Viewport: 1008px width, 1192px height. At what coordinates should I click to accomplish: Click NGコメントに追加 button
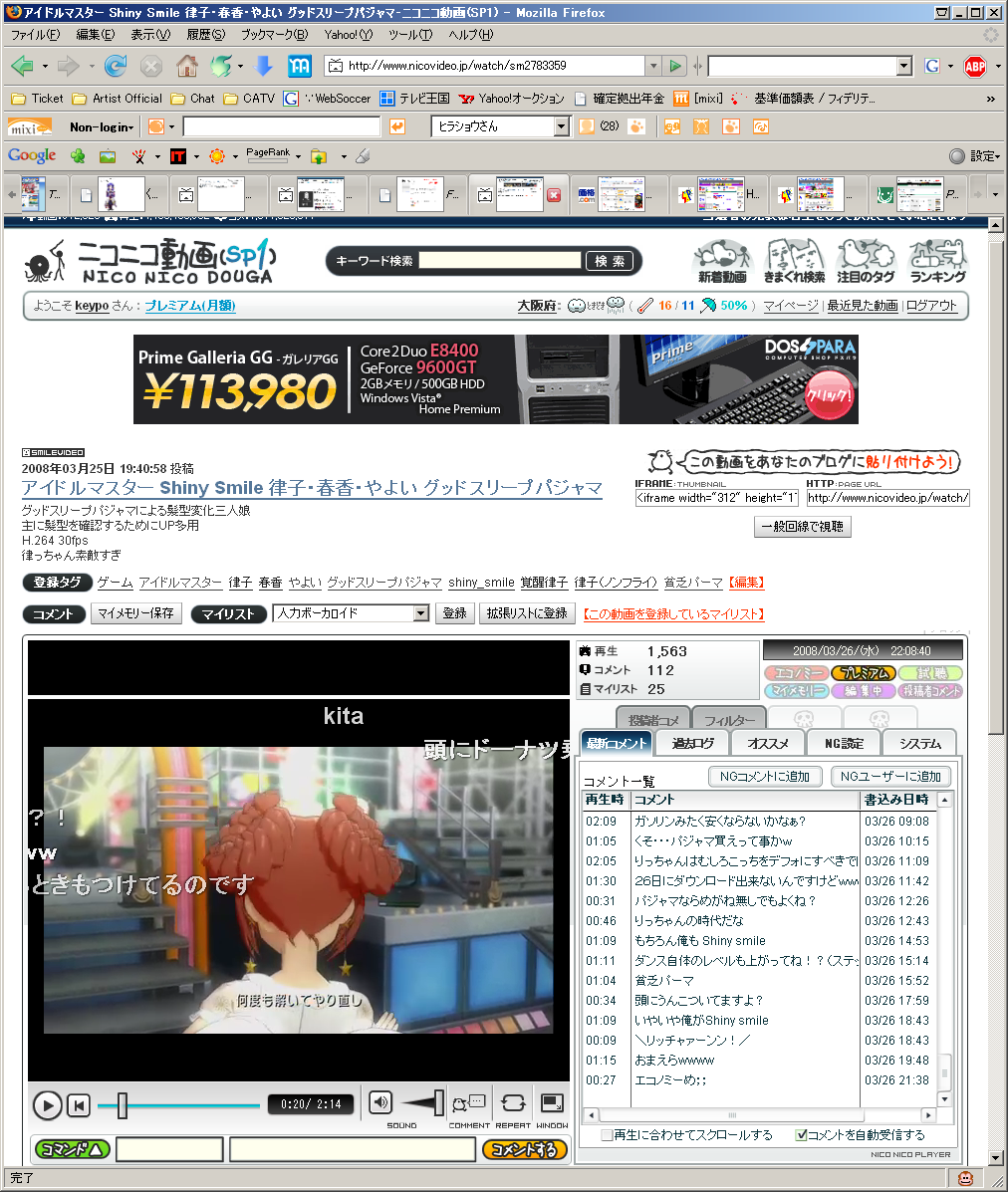(x=765, y=776)
